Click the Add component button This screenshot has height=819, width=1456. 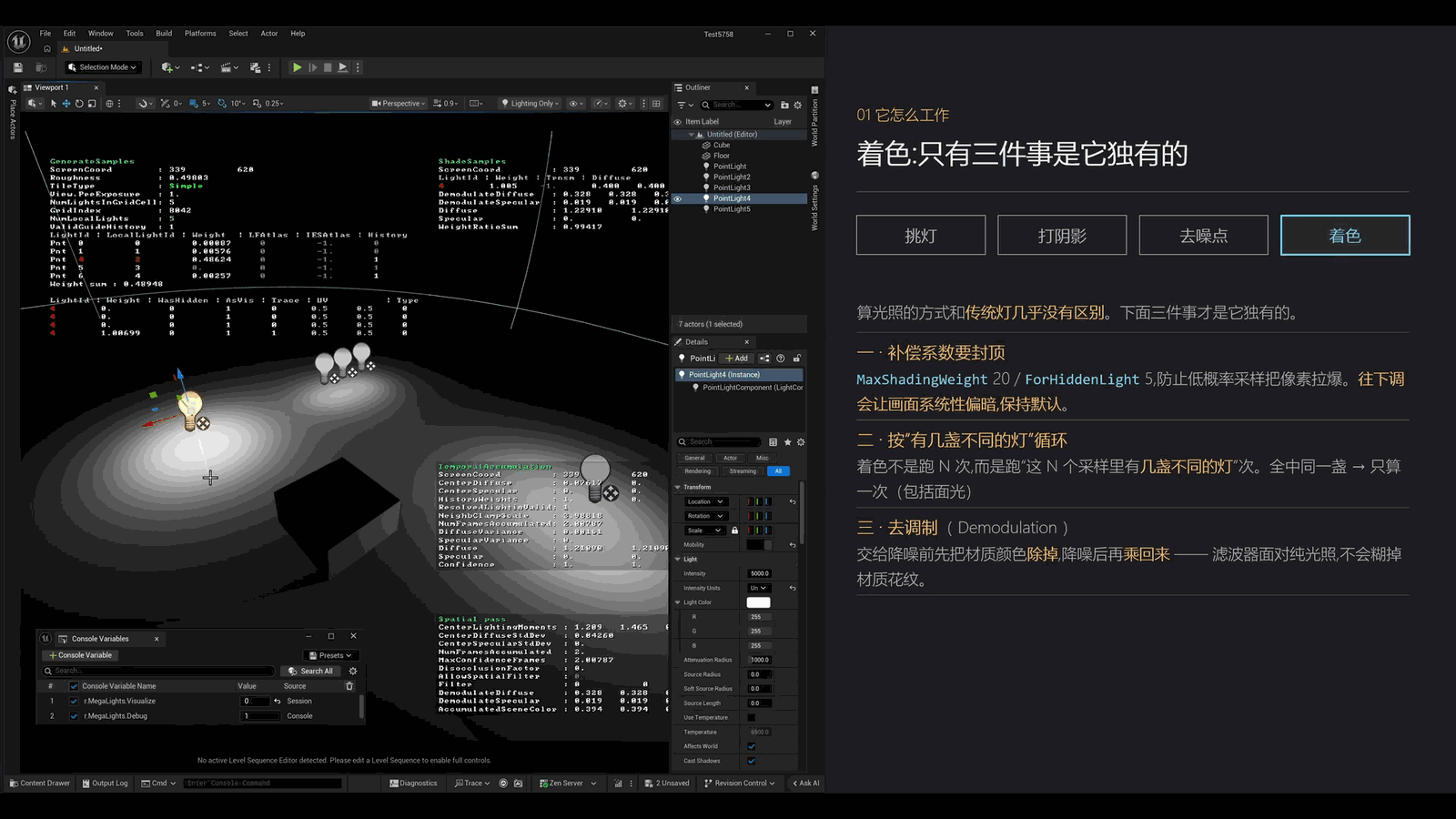[x=737, y=359]
